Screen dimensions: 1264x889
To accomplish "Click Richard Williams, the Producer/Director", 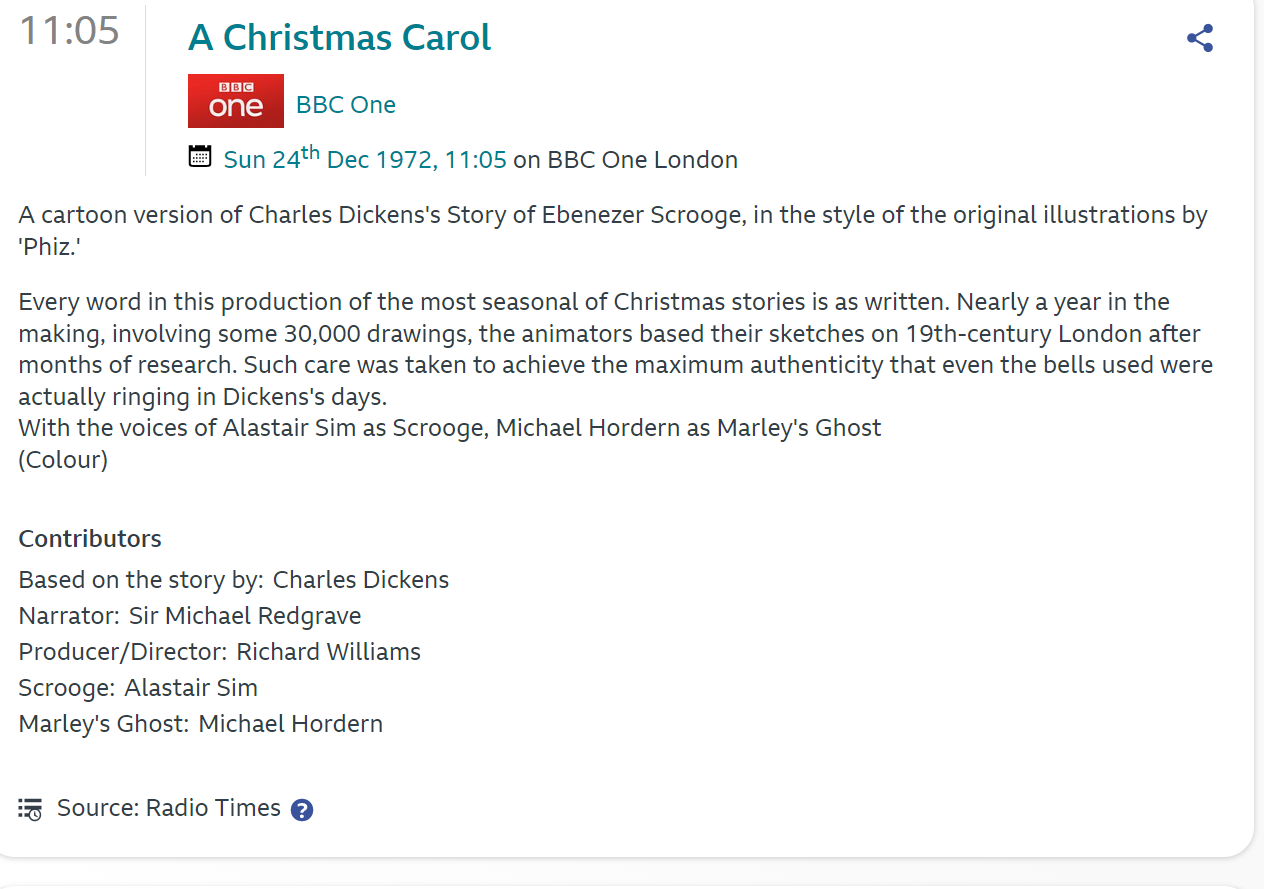I will point(328,652).
